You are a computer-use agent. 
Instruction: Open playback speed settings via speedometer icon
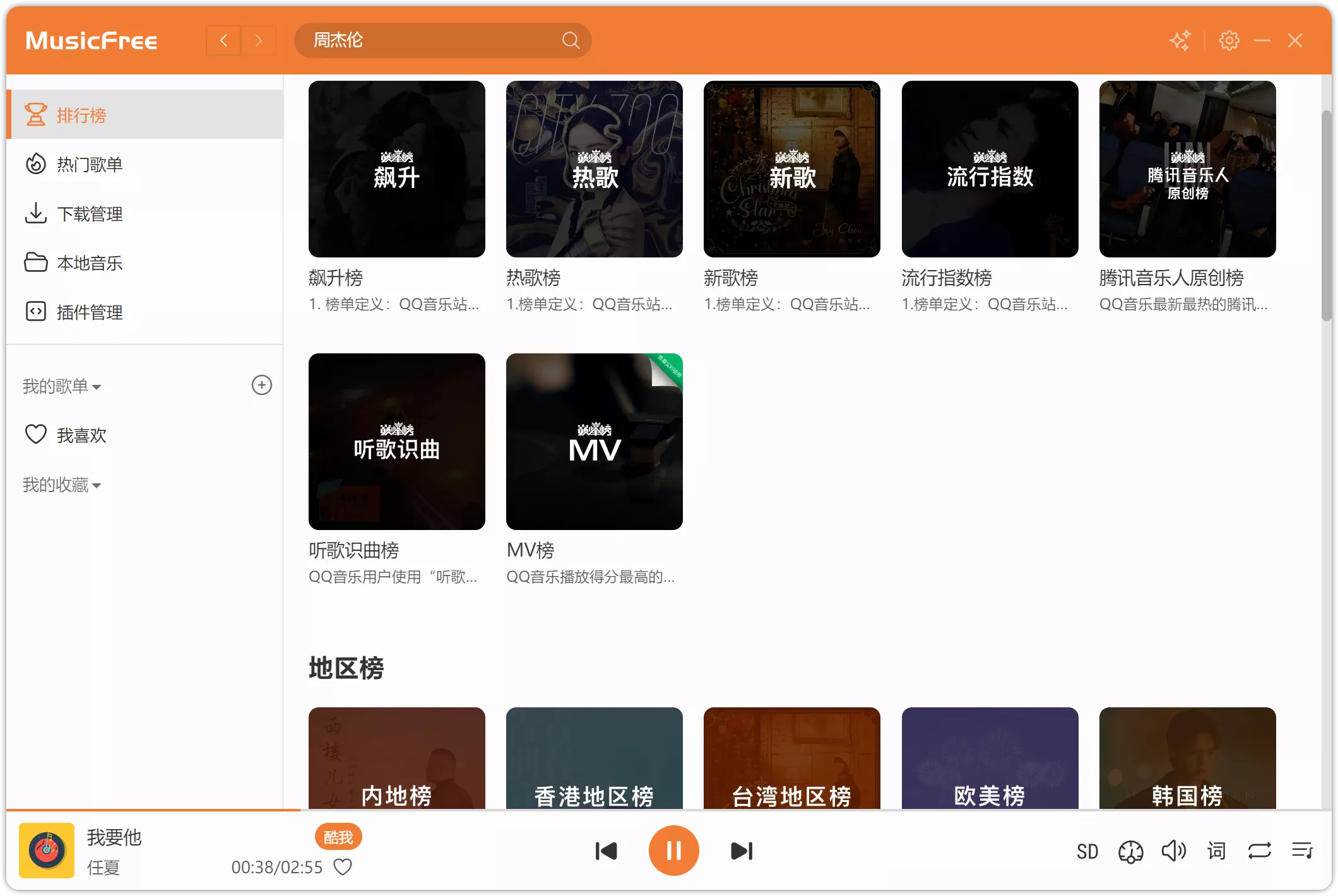1130,851
